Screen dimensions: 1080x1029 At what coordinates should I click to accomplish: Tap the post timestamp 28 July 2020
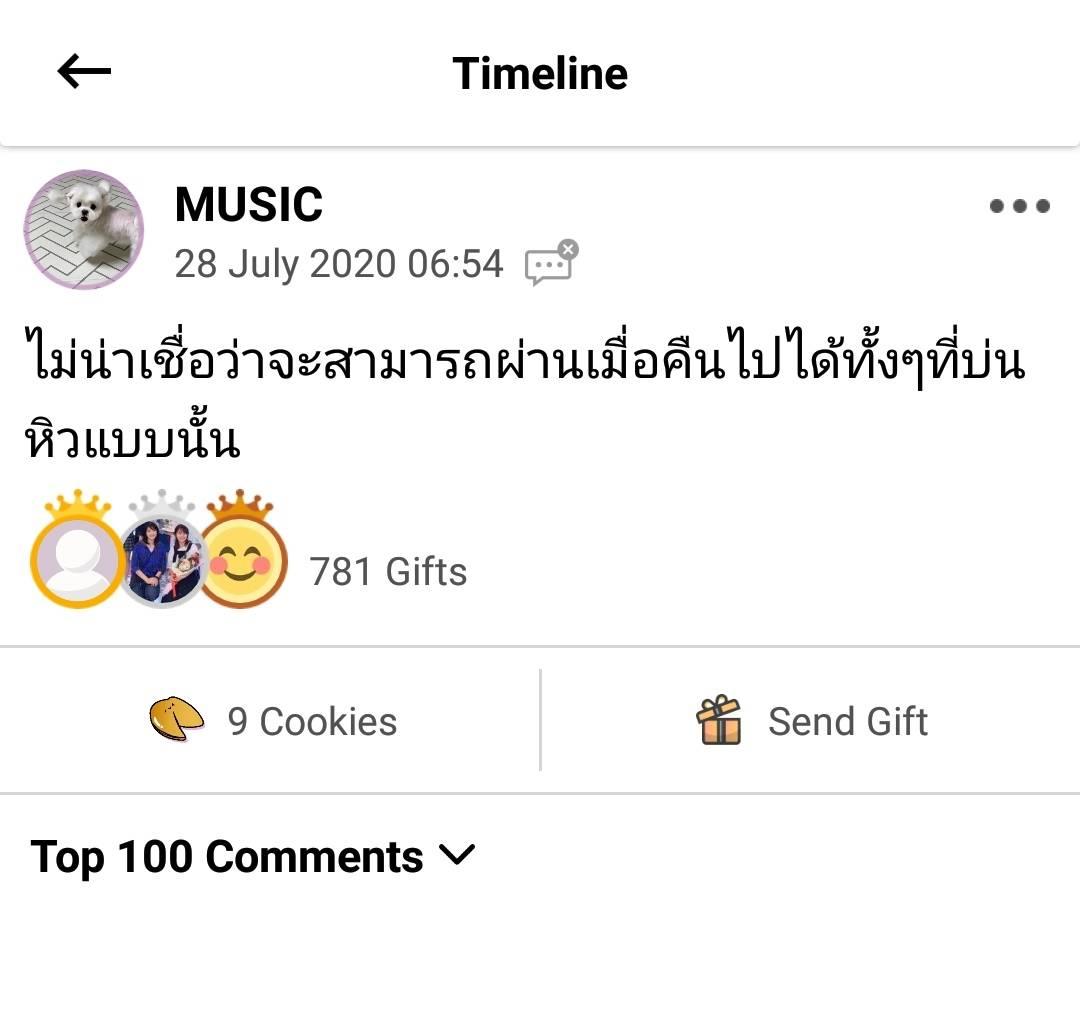coord(339,264)
